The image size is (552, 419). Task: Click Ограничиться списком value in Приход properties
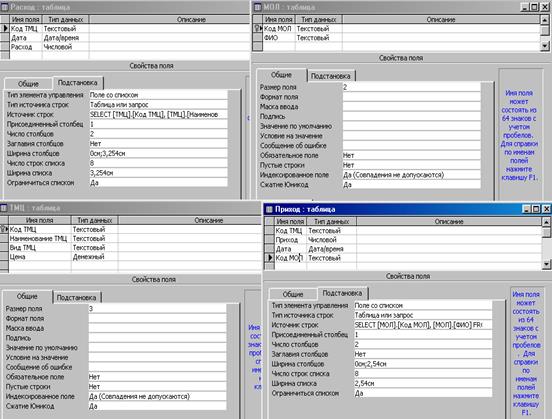pyautogui.click(x=423, y=394)
